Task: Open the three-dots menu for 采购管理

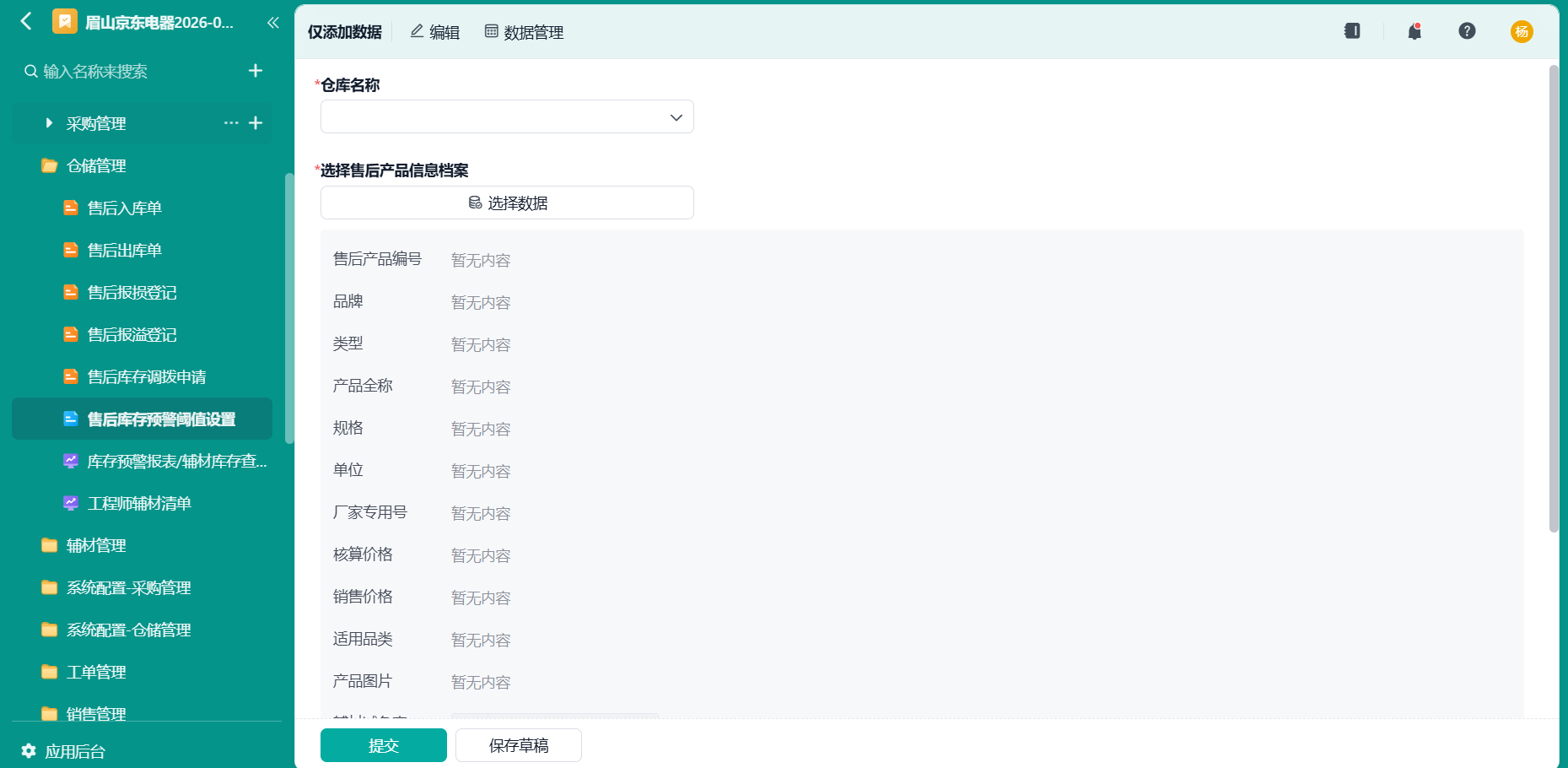Action: click(231, 123)
